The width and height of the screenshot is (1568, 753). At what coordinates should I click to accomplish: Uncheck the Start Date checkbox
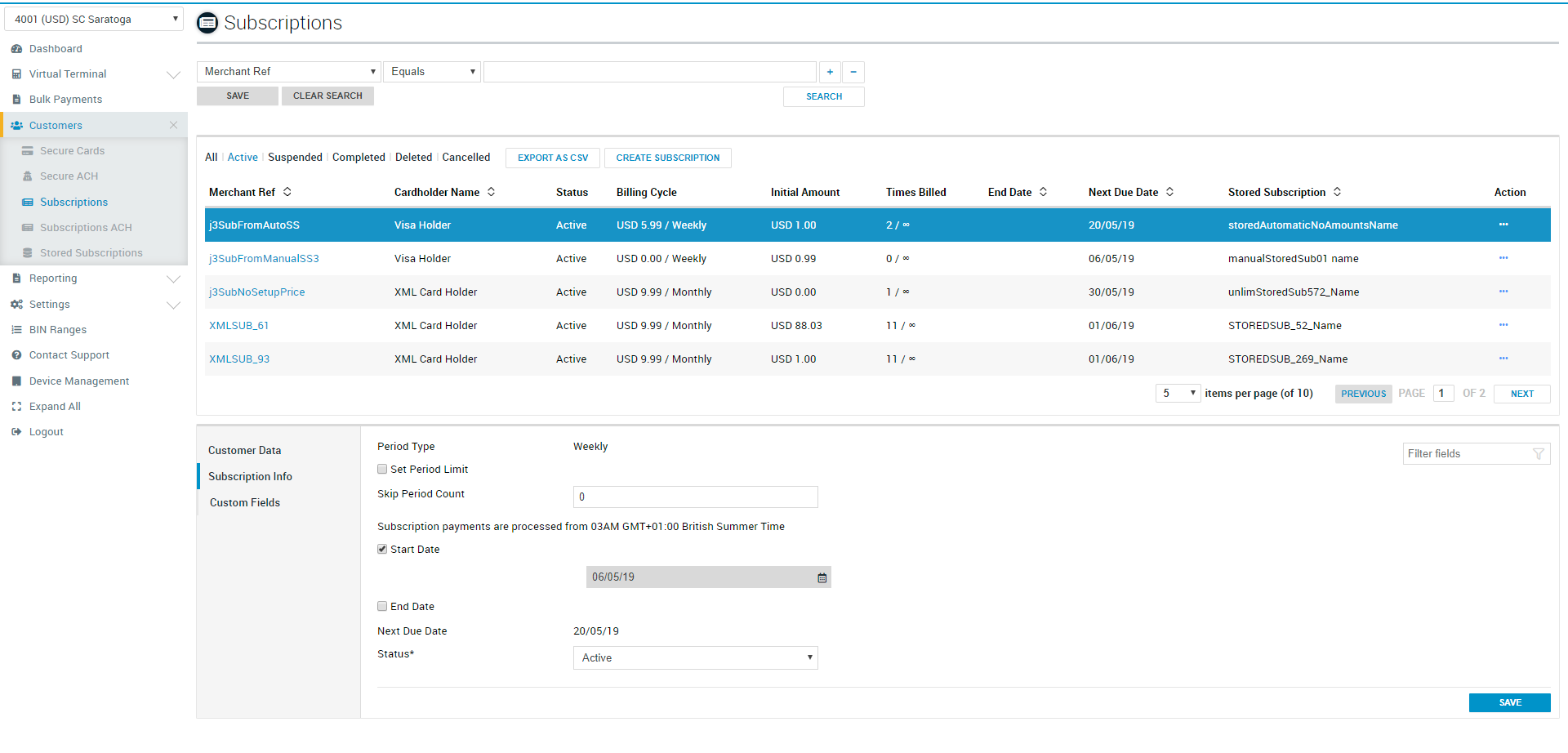click(382, 550)
